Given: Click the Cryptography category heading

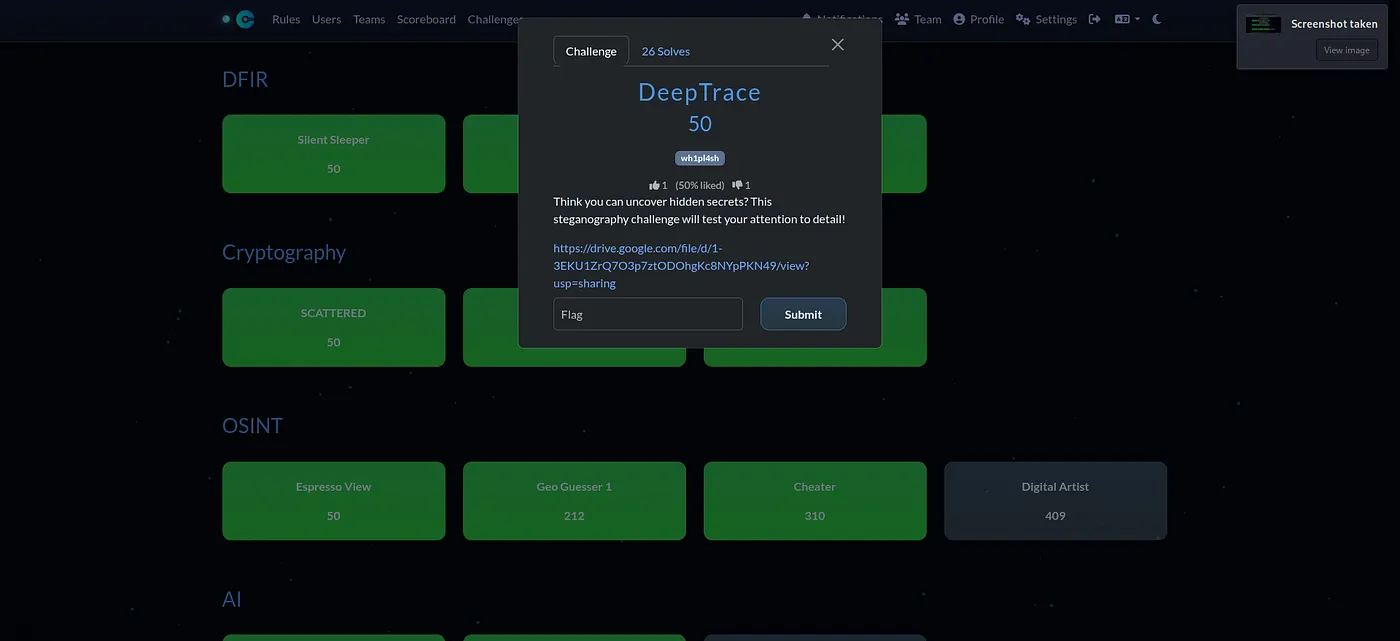Looking at the screenshot, I should point(284,252).
